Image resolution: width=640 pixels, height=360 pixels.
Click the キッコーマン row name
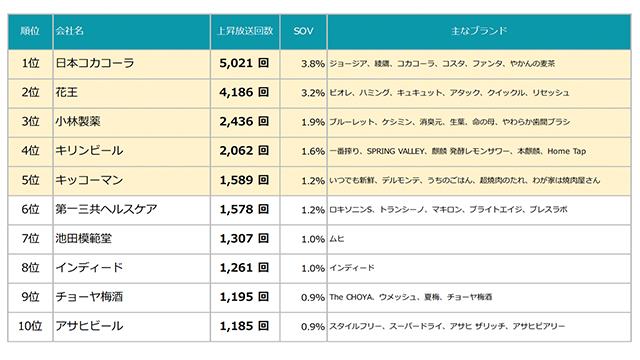(x=89, y=180)
